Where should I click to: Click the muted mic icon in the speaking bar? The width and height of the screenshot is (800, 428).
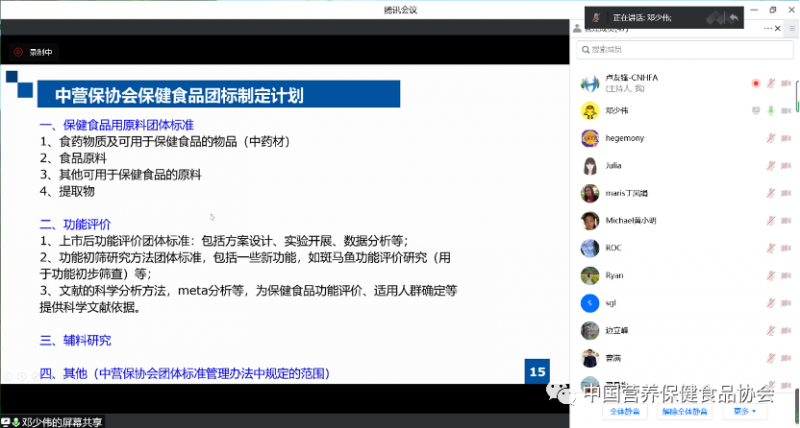click(x=596, y=18)
